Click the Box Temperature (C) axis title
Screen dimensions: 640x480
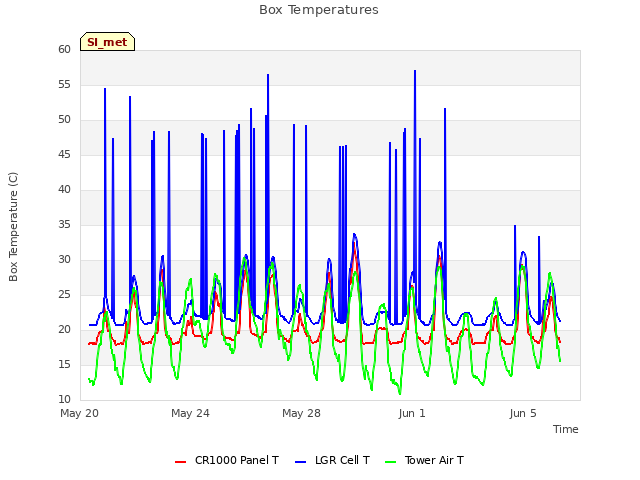point(13,227)
